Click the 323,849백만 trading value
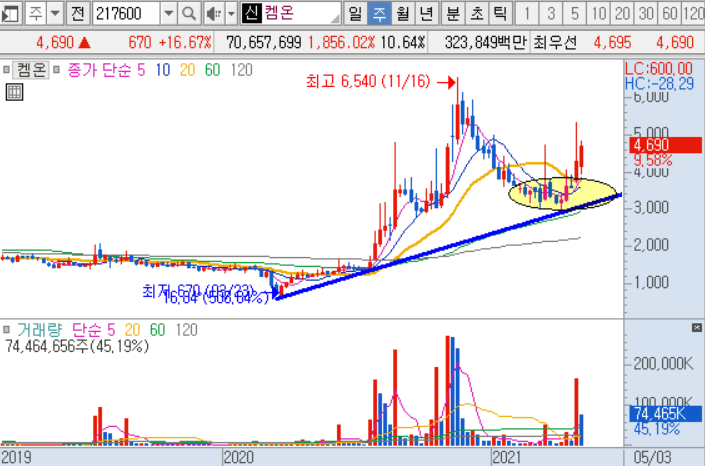This screenshot has width=705, height=466. [x=485, y=43]
